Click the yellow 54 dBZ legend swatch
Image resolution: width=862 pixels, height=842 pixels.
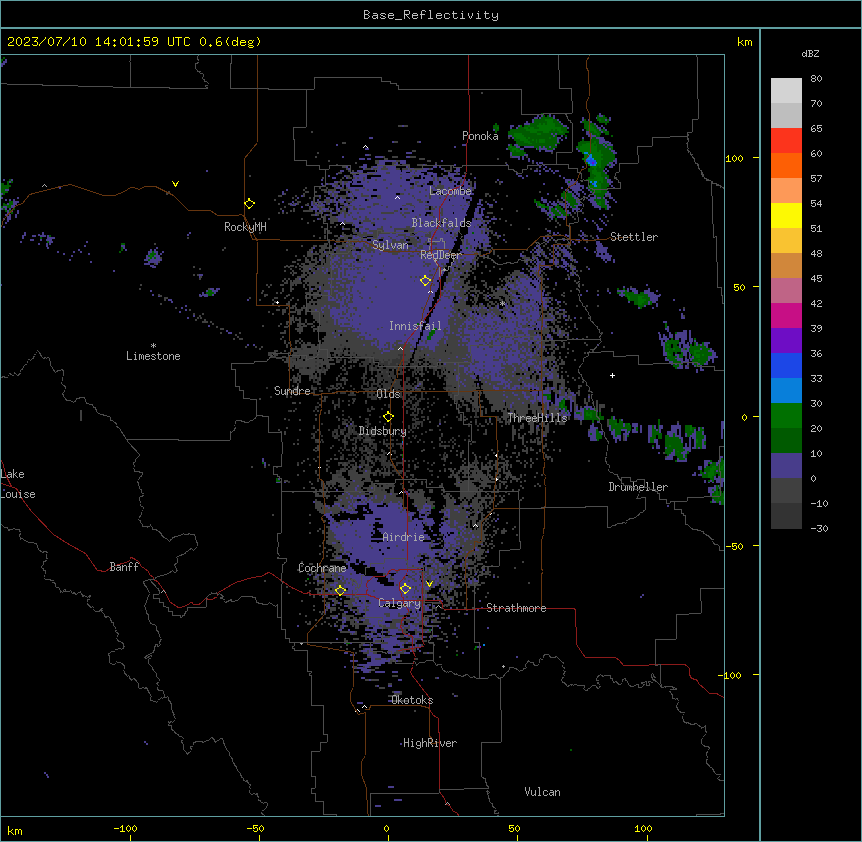click(786, 215)
